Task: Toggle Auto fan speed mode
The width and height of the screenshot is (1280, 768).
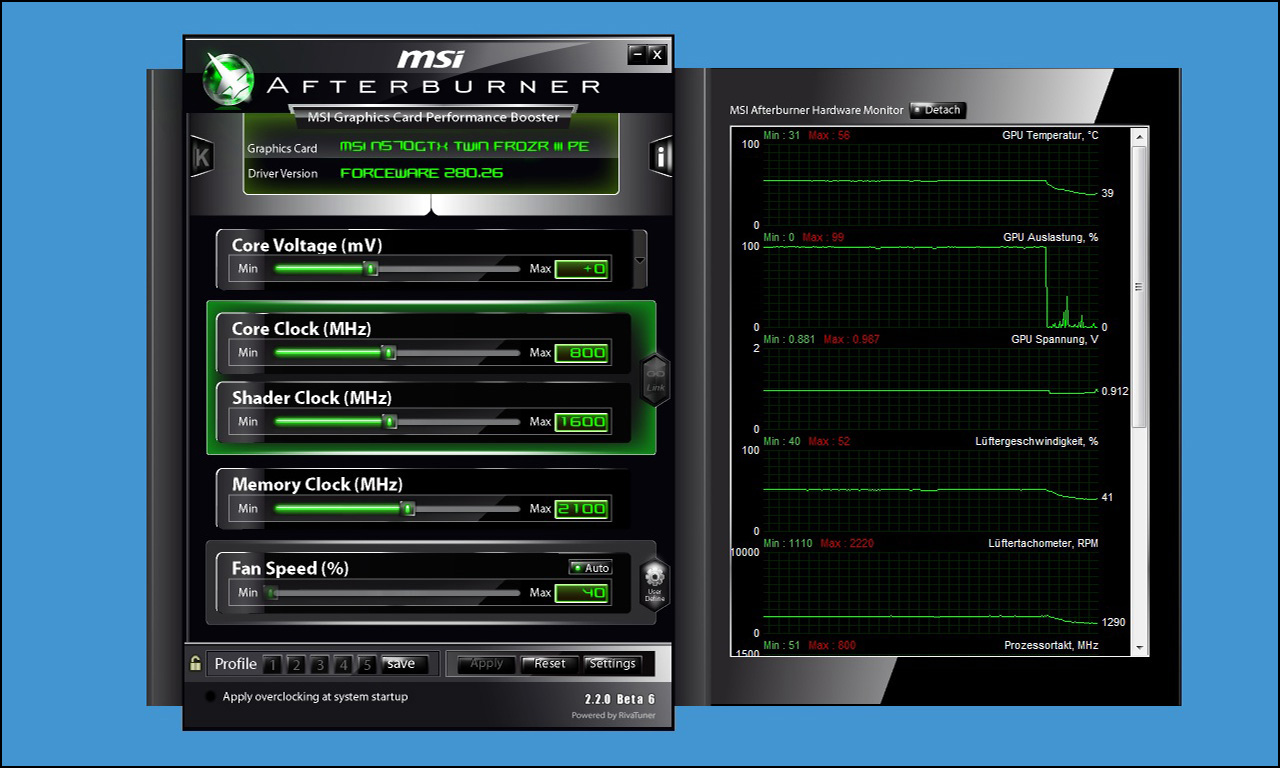Action: click(590, 568)
